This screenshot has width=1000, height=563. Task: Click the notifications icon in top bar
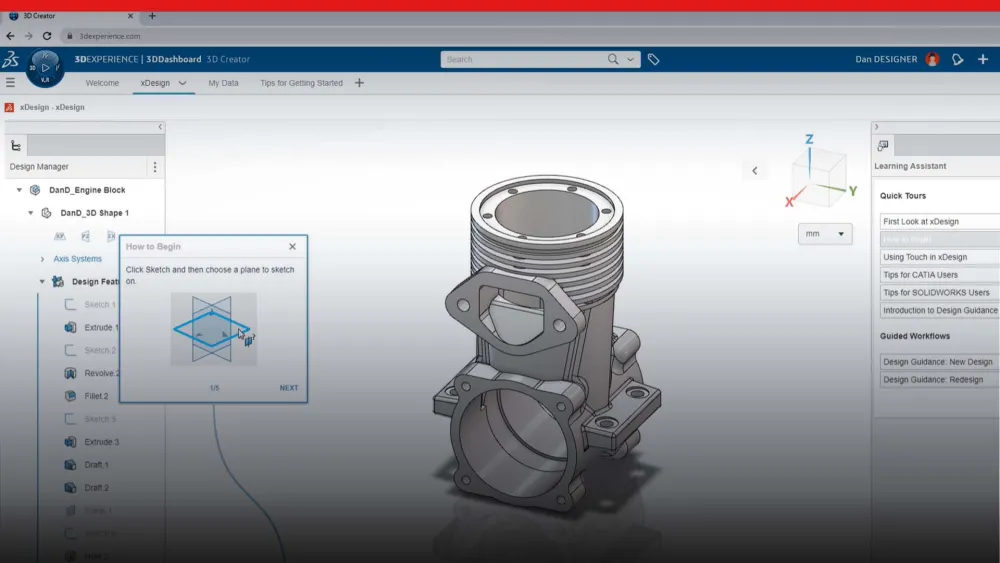pos(957,59)
